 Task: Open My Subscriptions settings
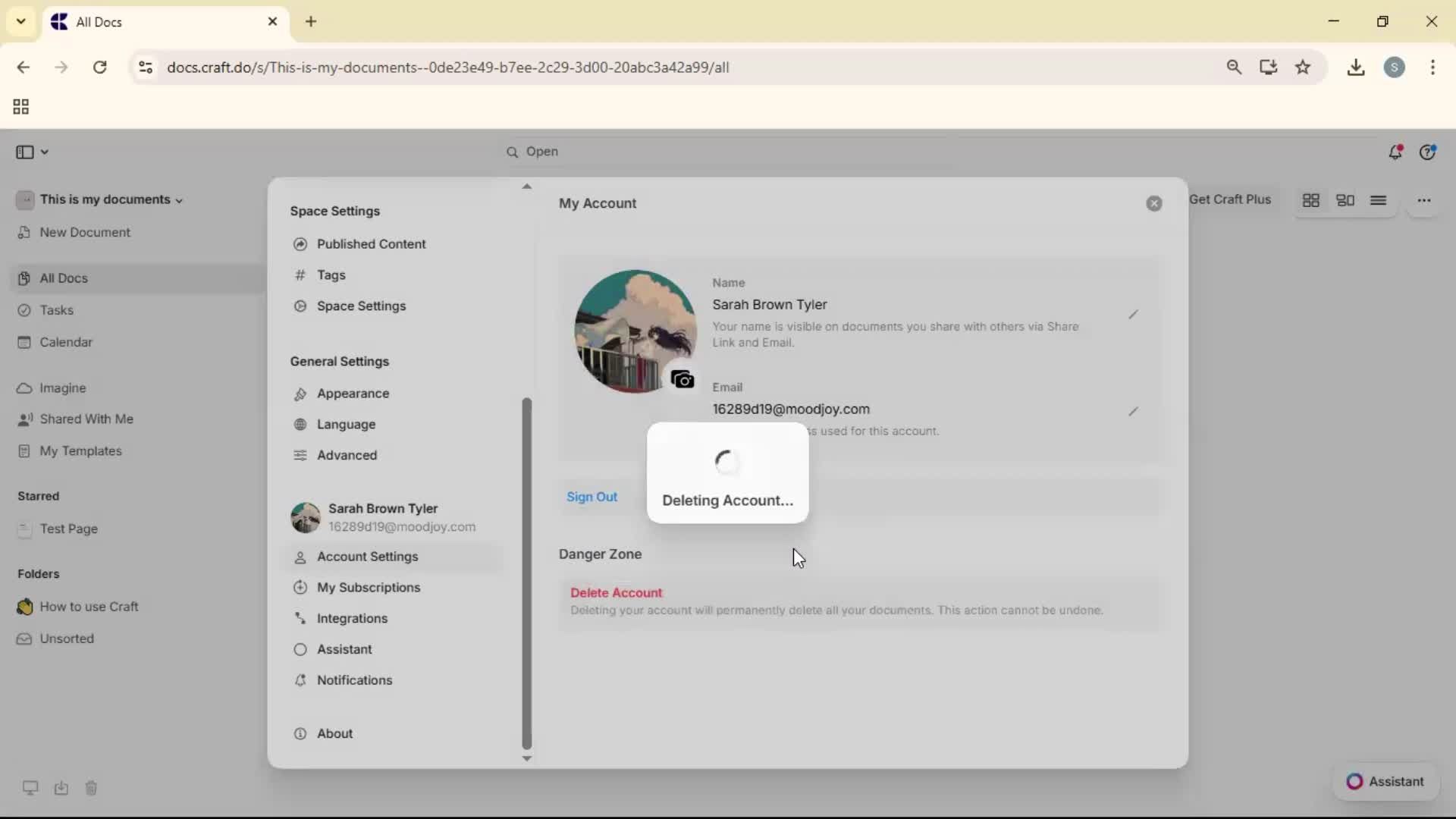(368, 588)
